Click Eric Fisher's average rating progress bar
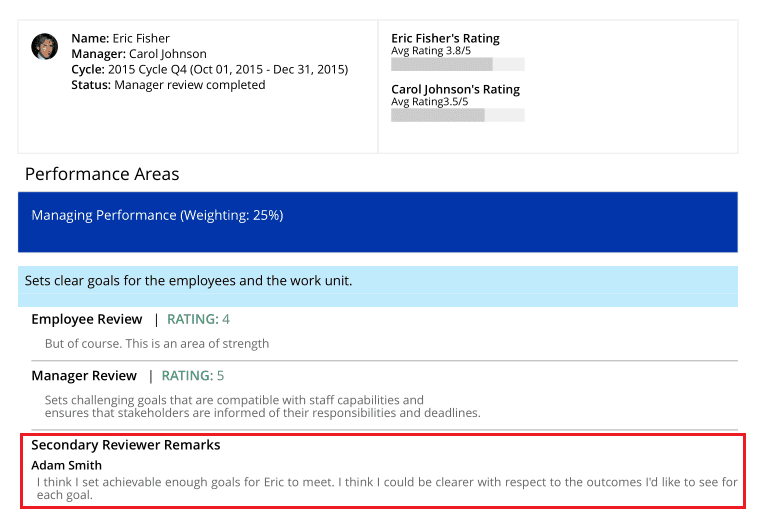757x515 pixels. point(458,64)
